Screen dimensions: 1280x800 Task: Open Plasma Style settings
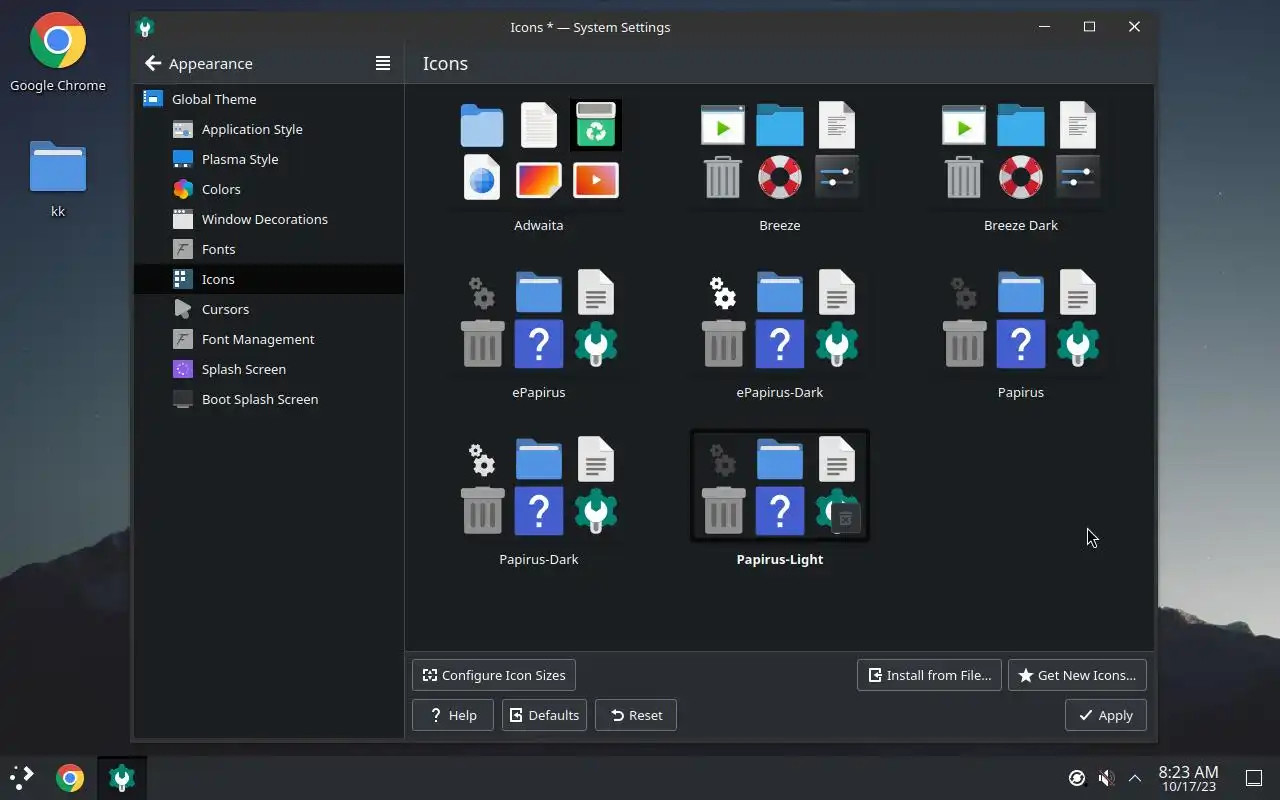[269, 159]
